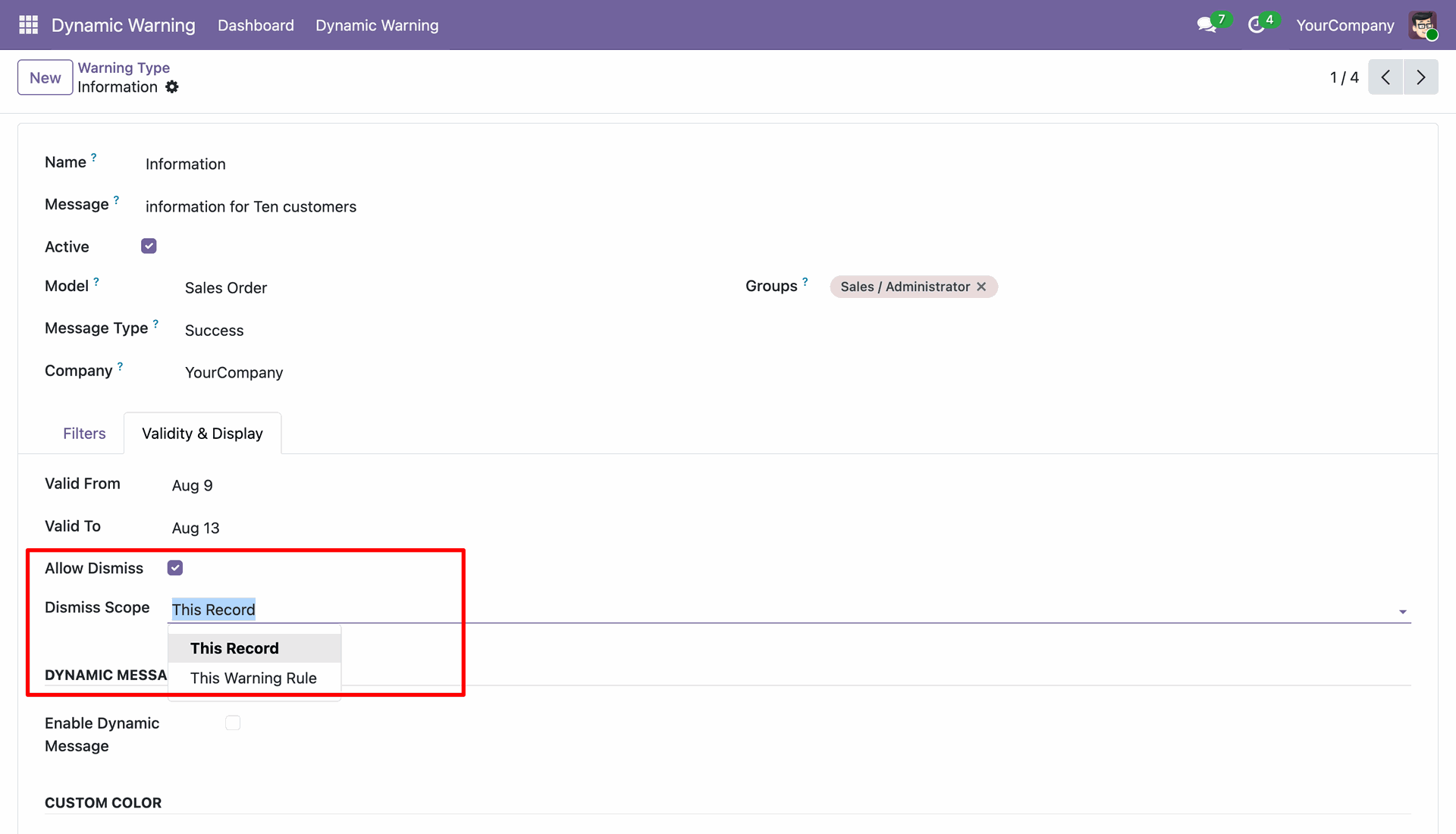Enable the Dynamic Message checkbox
This screenshot has width=1456, height=834.
point(233,723)
